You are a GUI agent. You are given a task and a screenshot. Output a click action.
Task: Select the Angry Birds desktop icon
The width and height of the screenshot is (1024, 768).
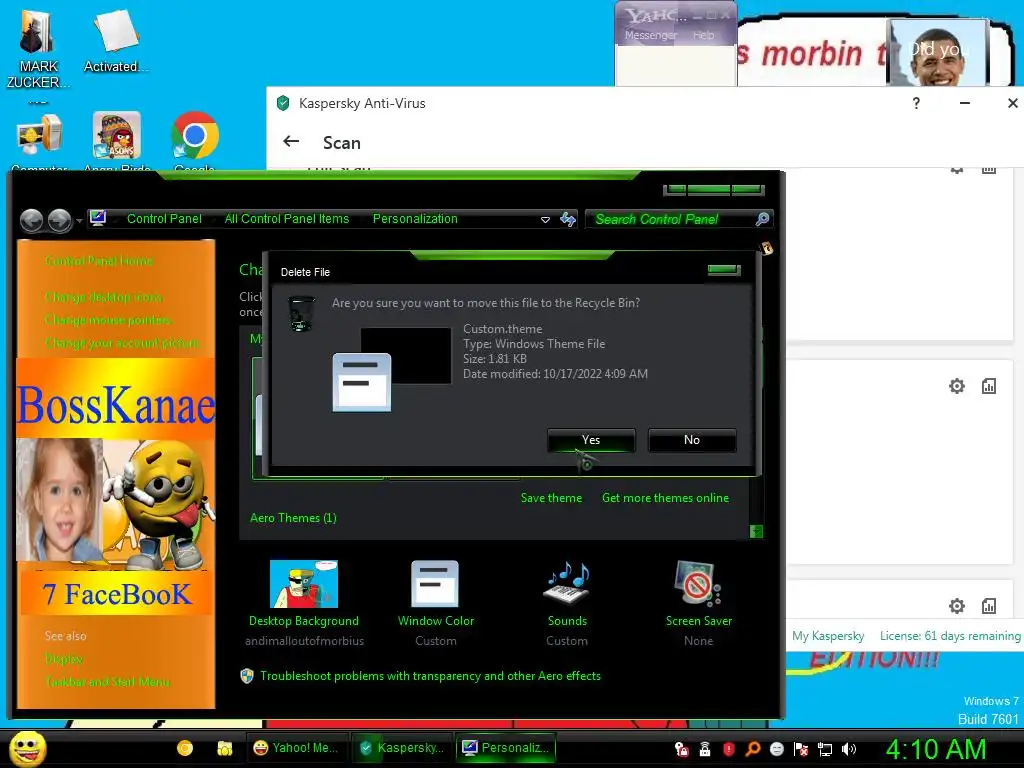(117, 140)
